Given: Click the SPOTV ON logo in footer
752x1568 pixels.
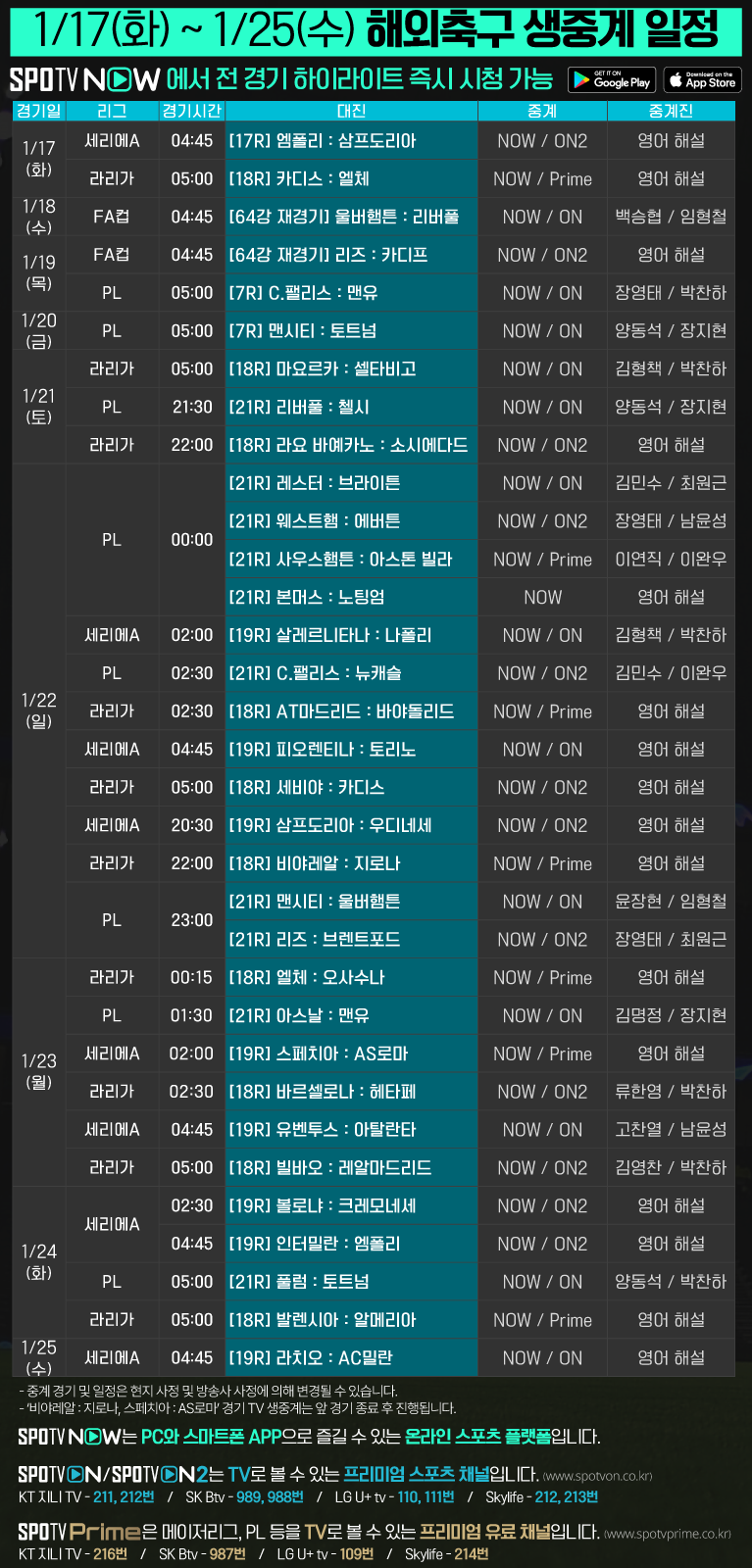Looking at the screenshot, I should 61,1475.
